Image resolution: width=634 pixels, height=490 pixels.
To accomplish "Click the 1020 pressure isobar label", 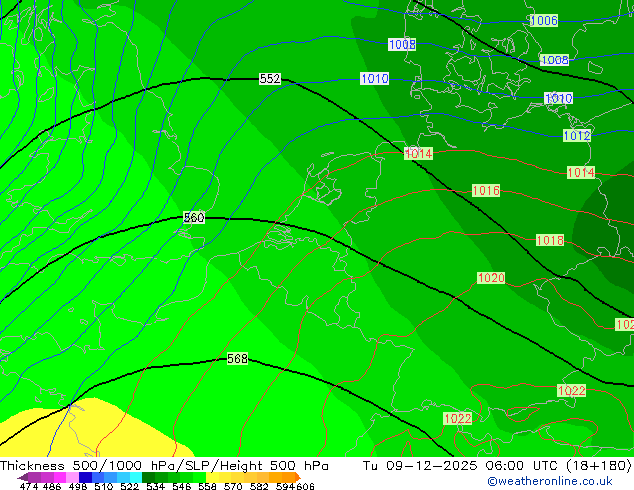I will tap(491, 278).
